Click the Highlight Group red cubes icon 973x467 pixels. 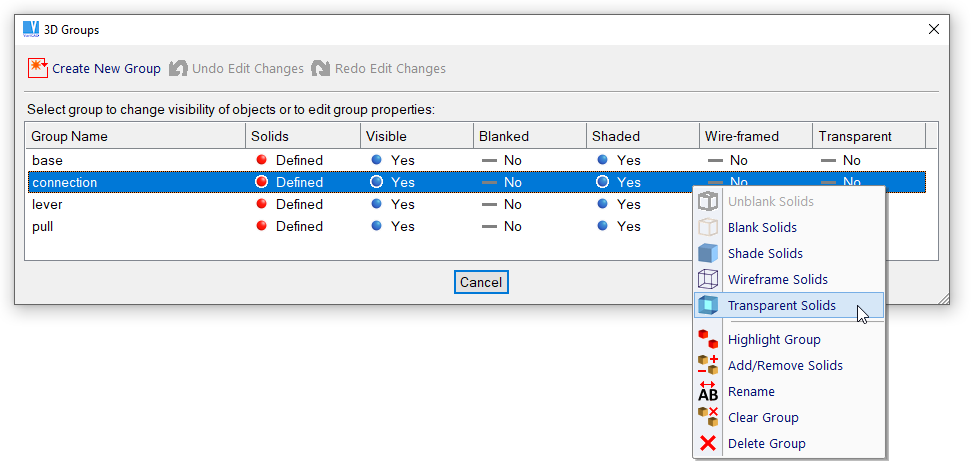coord(708,340)
